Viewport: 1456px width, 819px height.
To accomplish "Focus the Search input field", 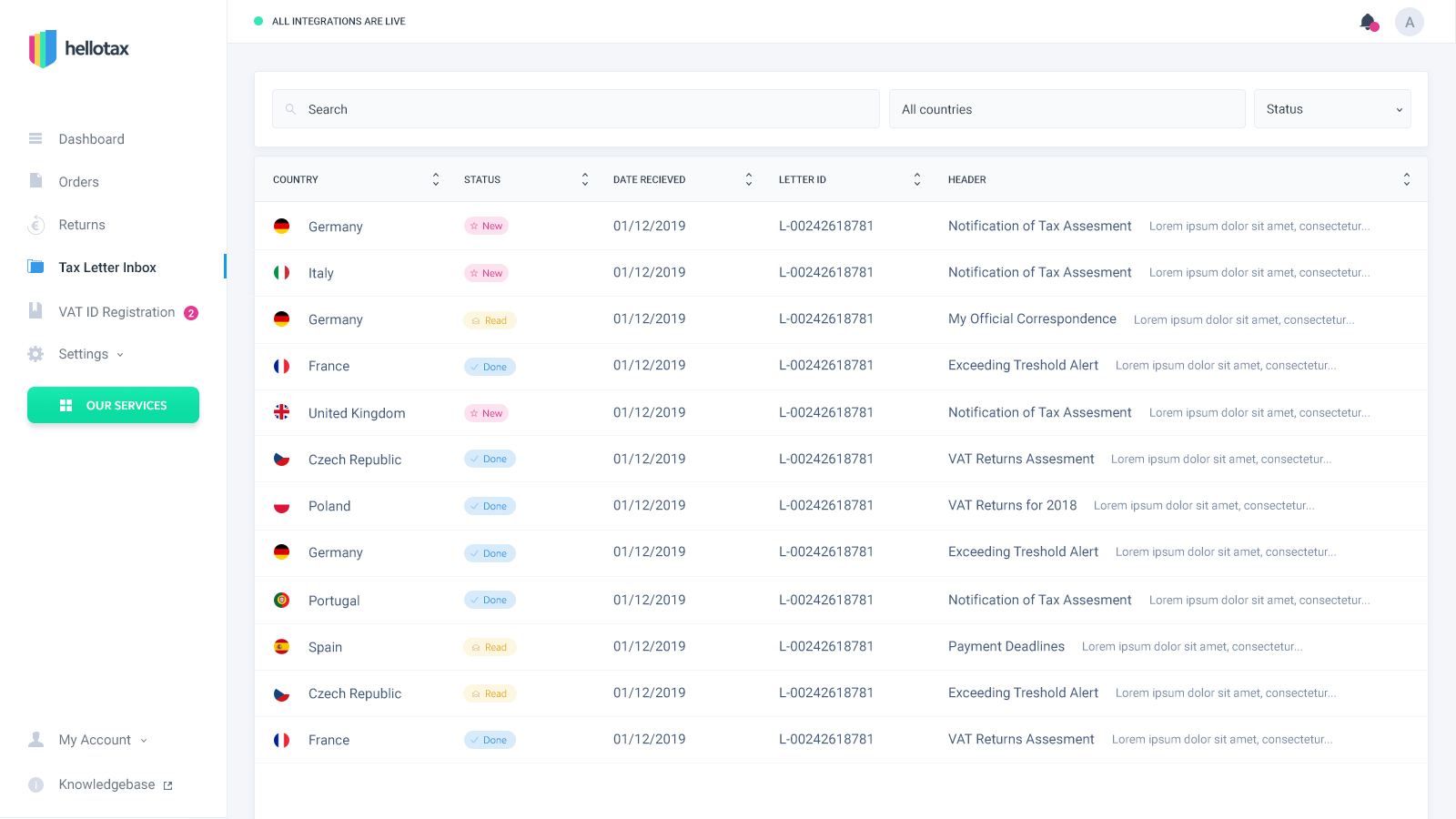I will [x=576, y=109].
